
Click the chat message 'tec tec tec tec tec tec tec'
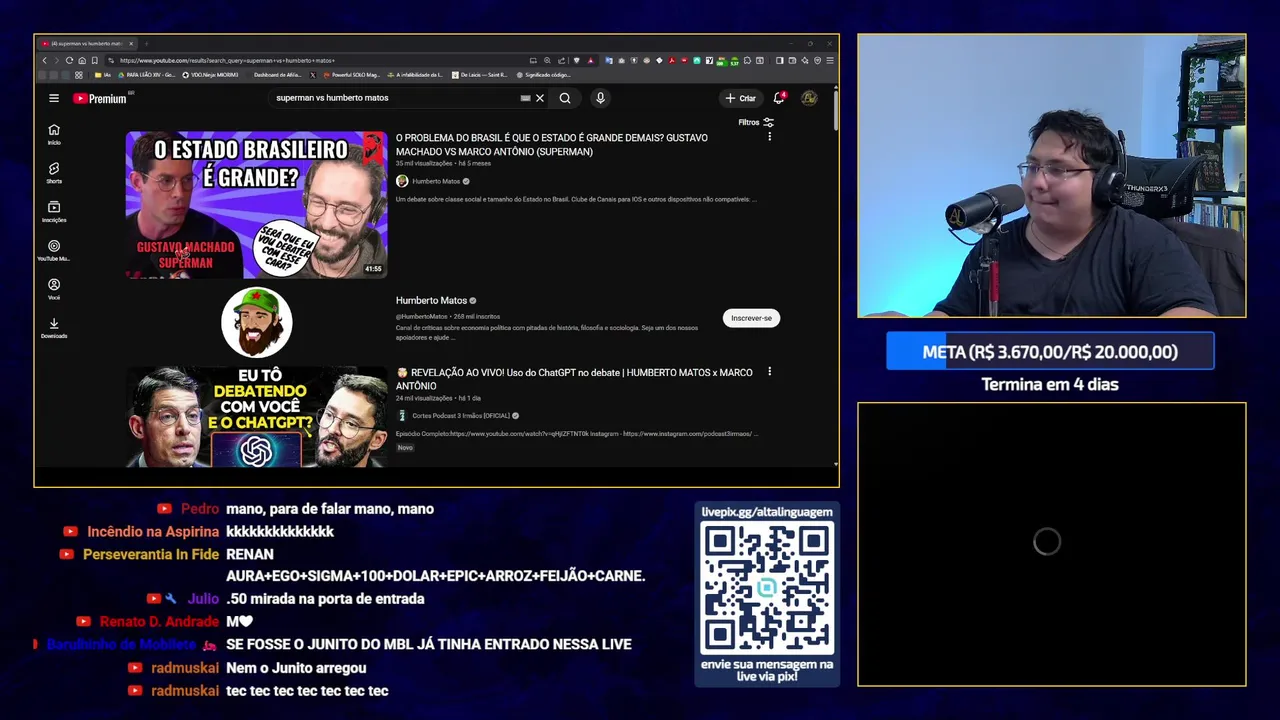click(307, 691)
